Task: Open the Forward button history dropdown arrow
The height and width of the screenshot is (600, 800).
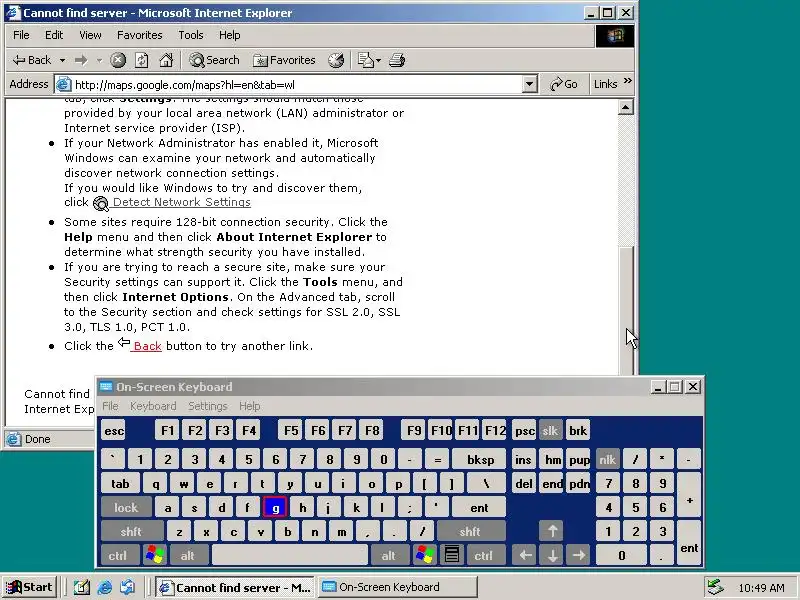Action: 99,60
